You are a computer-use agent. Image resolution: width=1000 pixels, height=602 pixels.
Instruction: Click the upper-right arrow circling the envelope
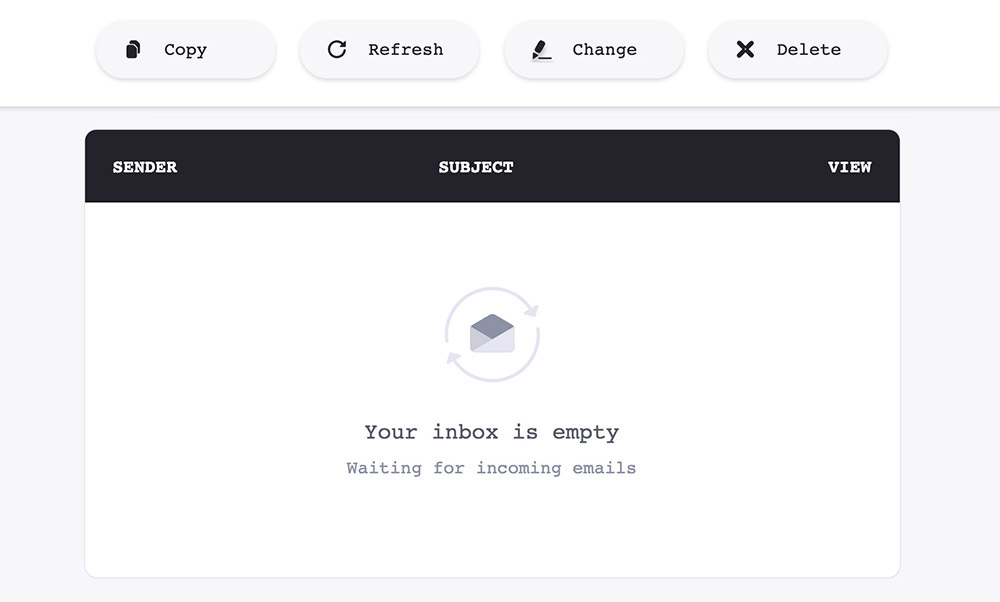(x=530, y=310)
